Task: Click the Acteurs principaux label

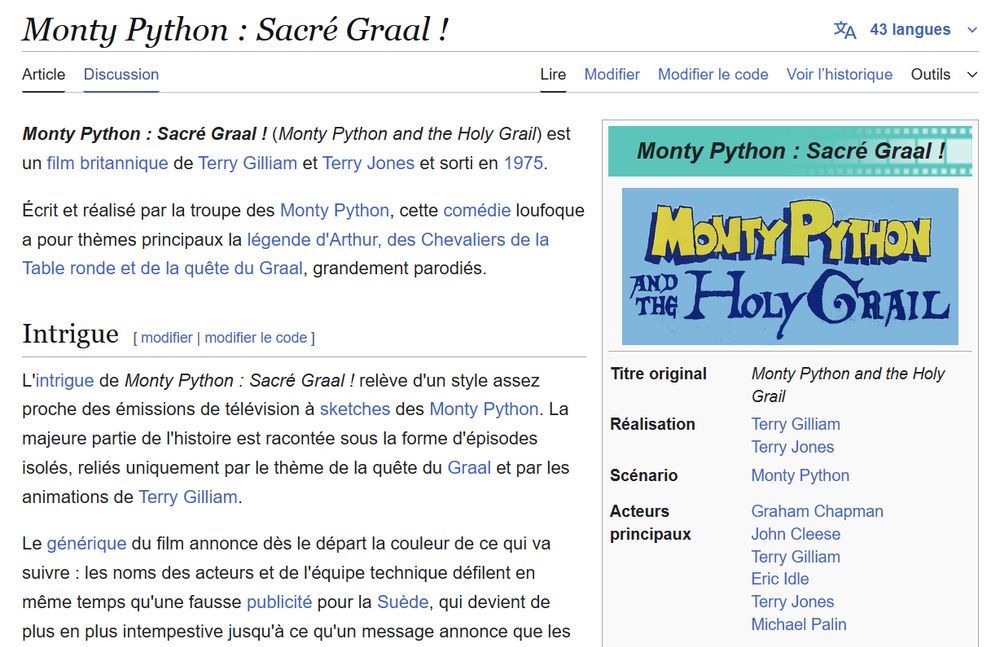Action: [650, 523]
